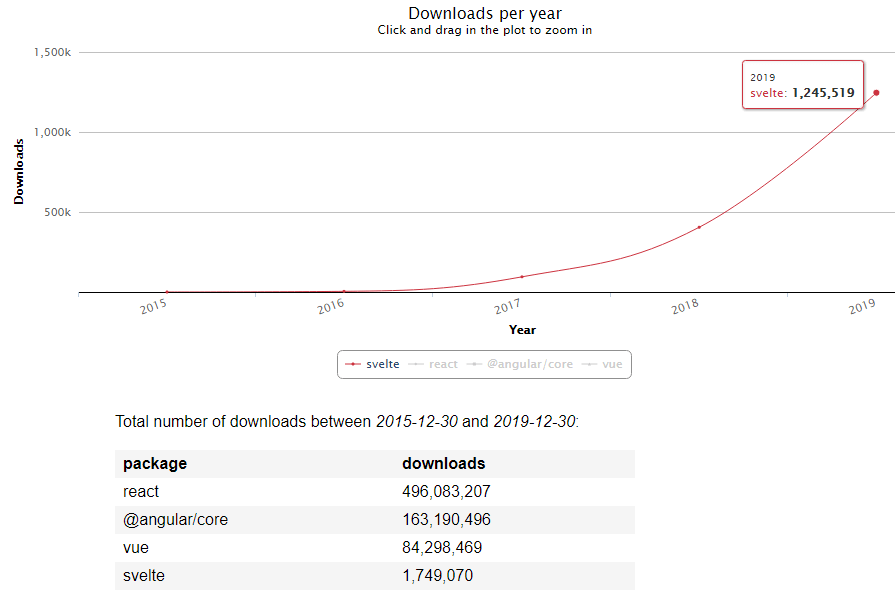Click the @angular/core downloads value 163,190,496
This screenshot has height=600, width=895.
[446, 520]
